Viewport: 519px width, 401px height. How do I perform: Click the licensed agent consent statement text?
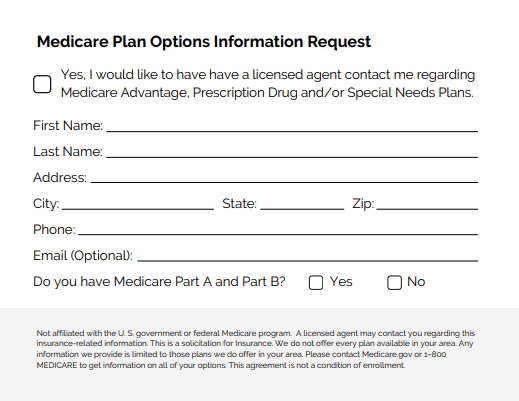[268, 83]
